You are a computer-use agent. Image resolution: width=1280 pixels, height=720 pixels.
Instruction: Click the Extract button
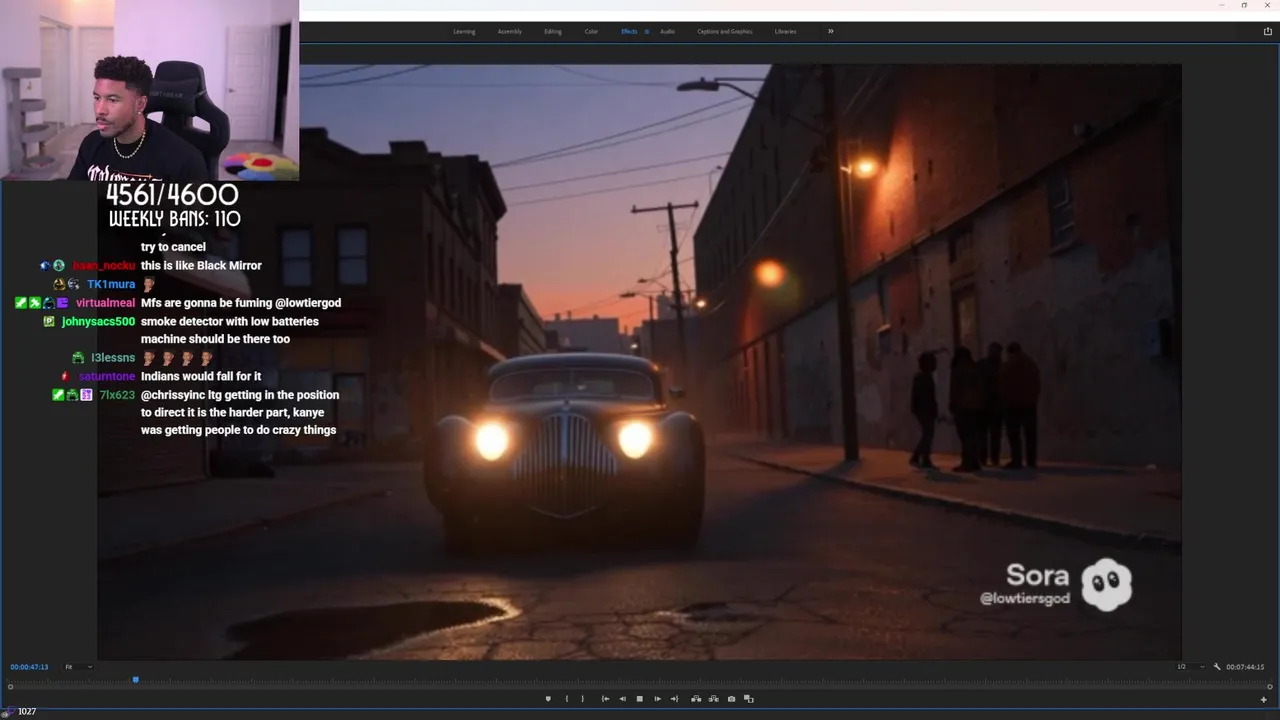713,699
